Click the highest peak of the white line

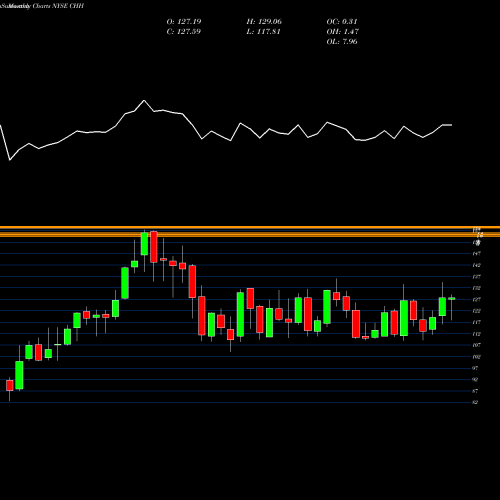(x=144, y=100)
